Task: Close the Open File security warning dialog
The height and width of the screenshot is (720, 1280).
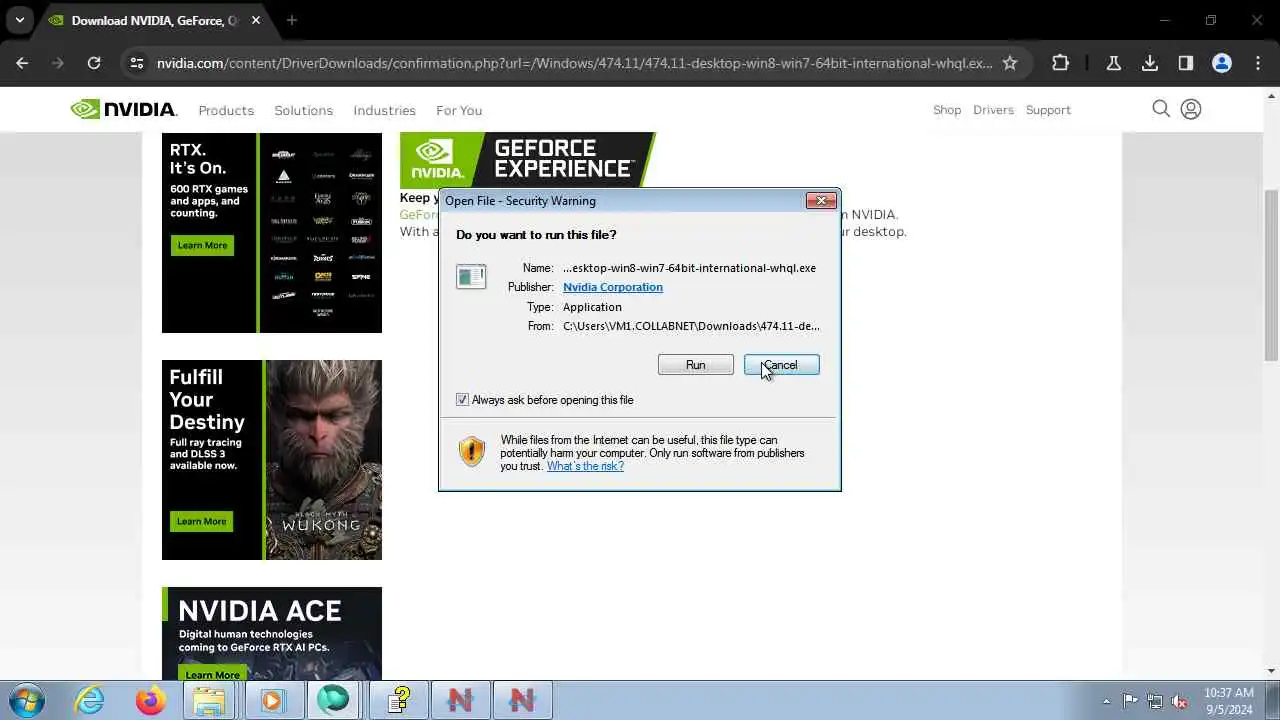Action: tap(821, 200)
